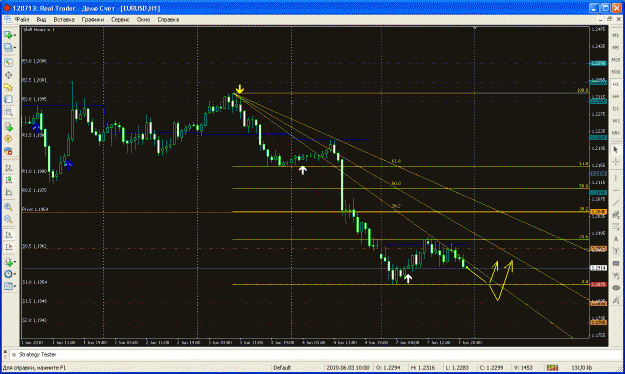Viewport: 625px width, 374px height.
Task: Select the Text (A) tool
Action: [x=616, y=239]
